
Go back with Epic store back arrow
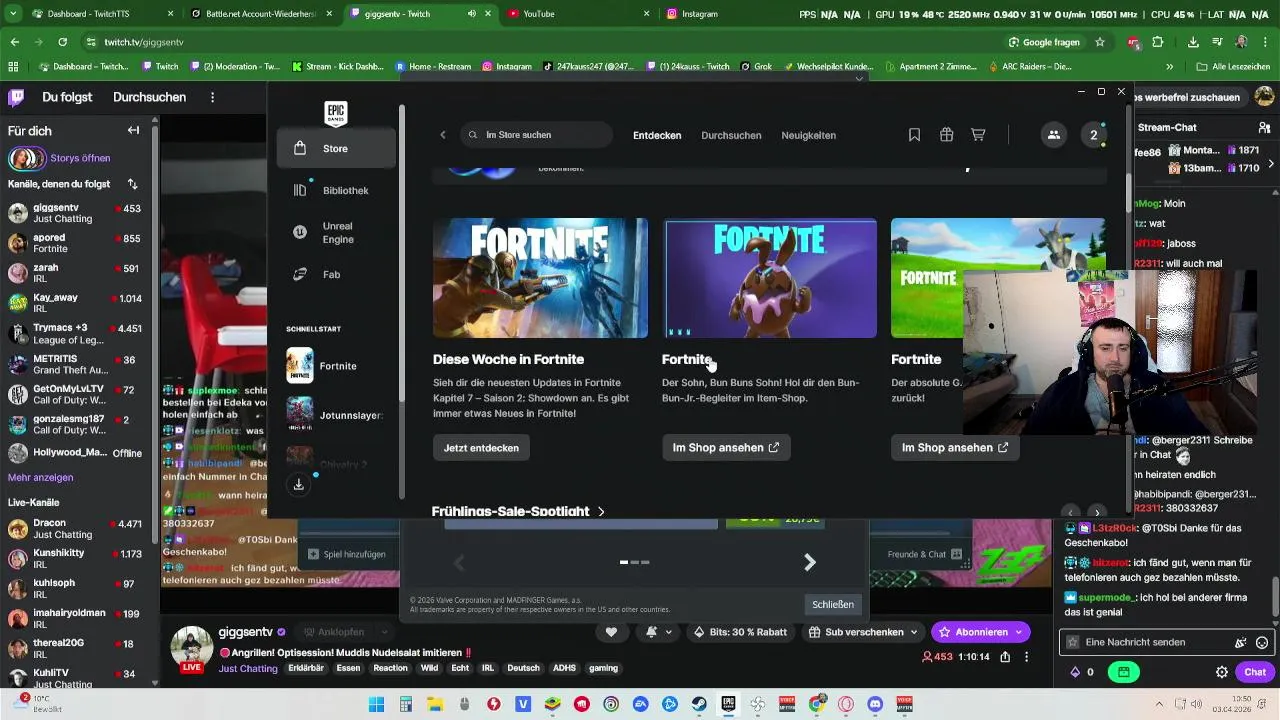443,135
